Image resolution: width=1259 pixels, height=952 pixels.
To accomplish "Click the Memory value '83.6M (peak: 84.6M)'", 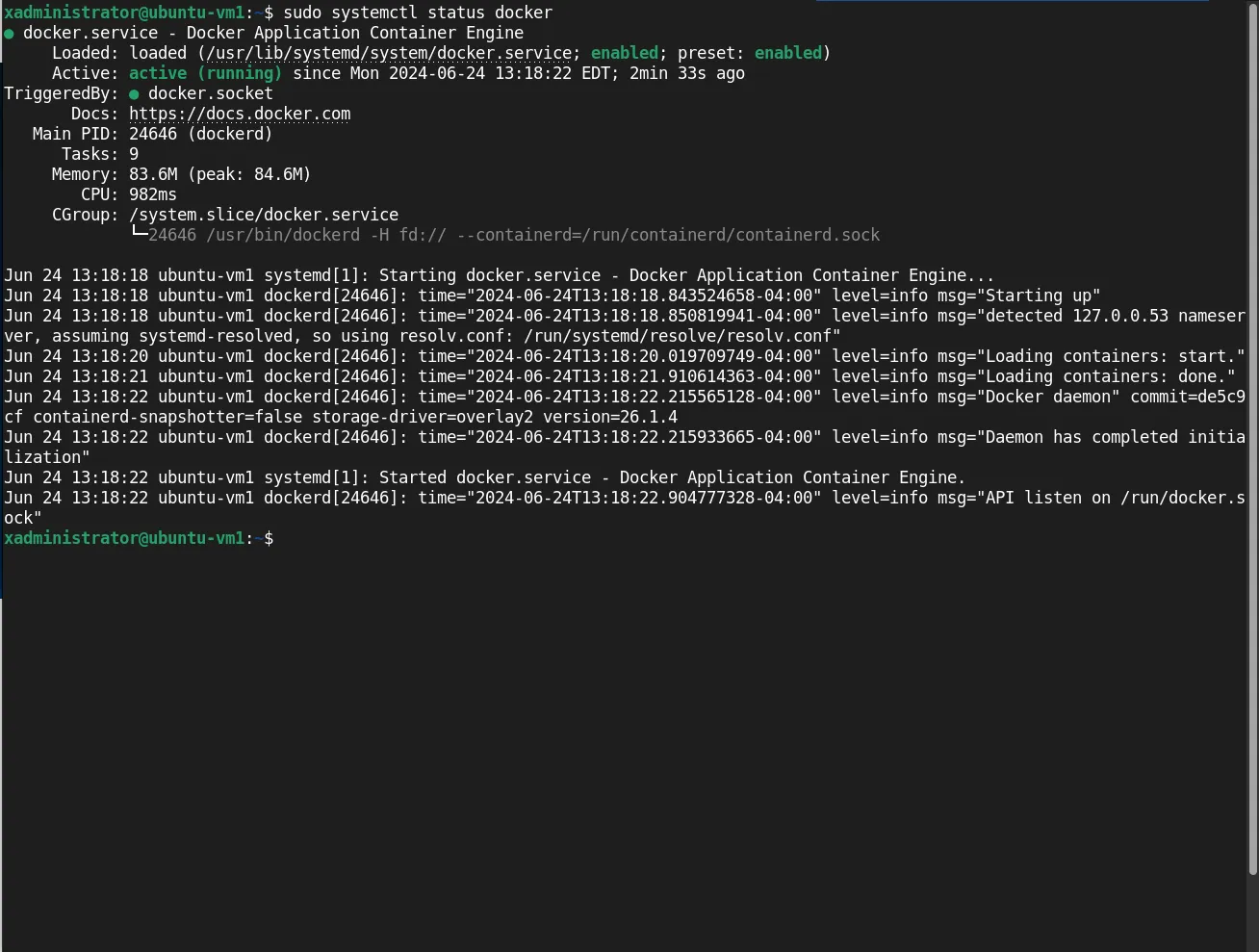I will tap(220, 174).
